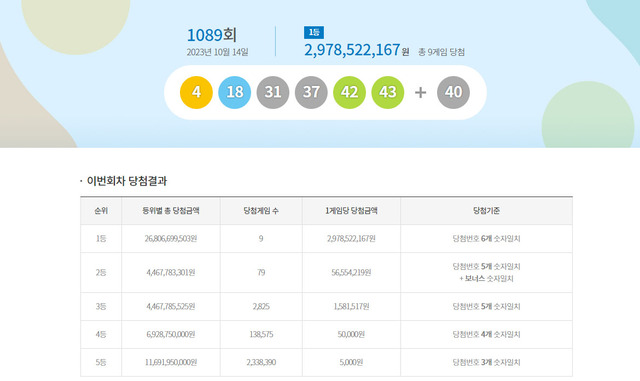Click the 5등 rank cell
The image size is (640, 381).
click(101, 362)
